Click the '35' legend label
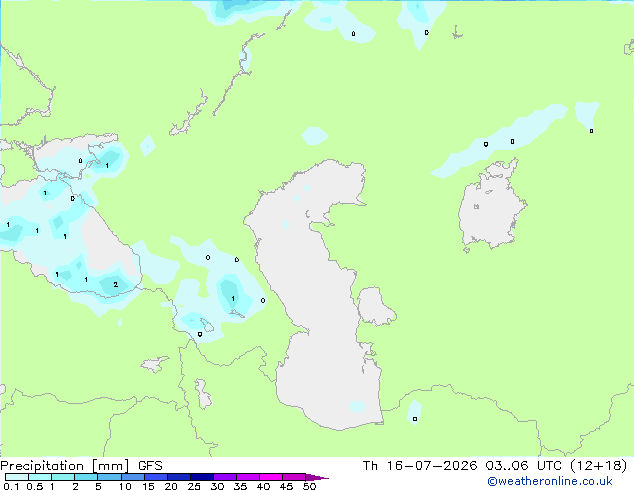This screenshot has height=490, width=634. coord(240,486)
